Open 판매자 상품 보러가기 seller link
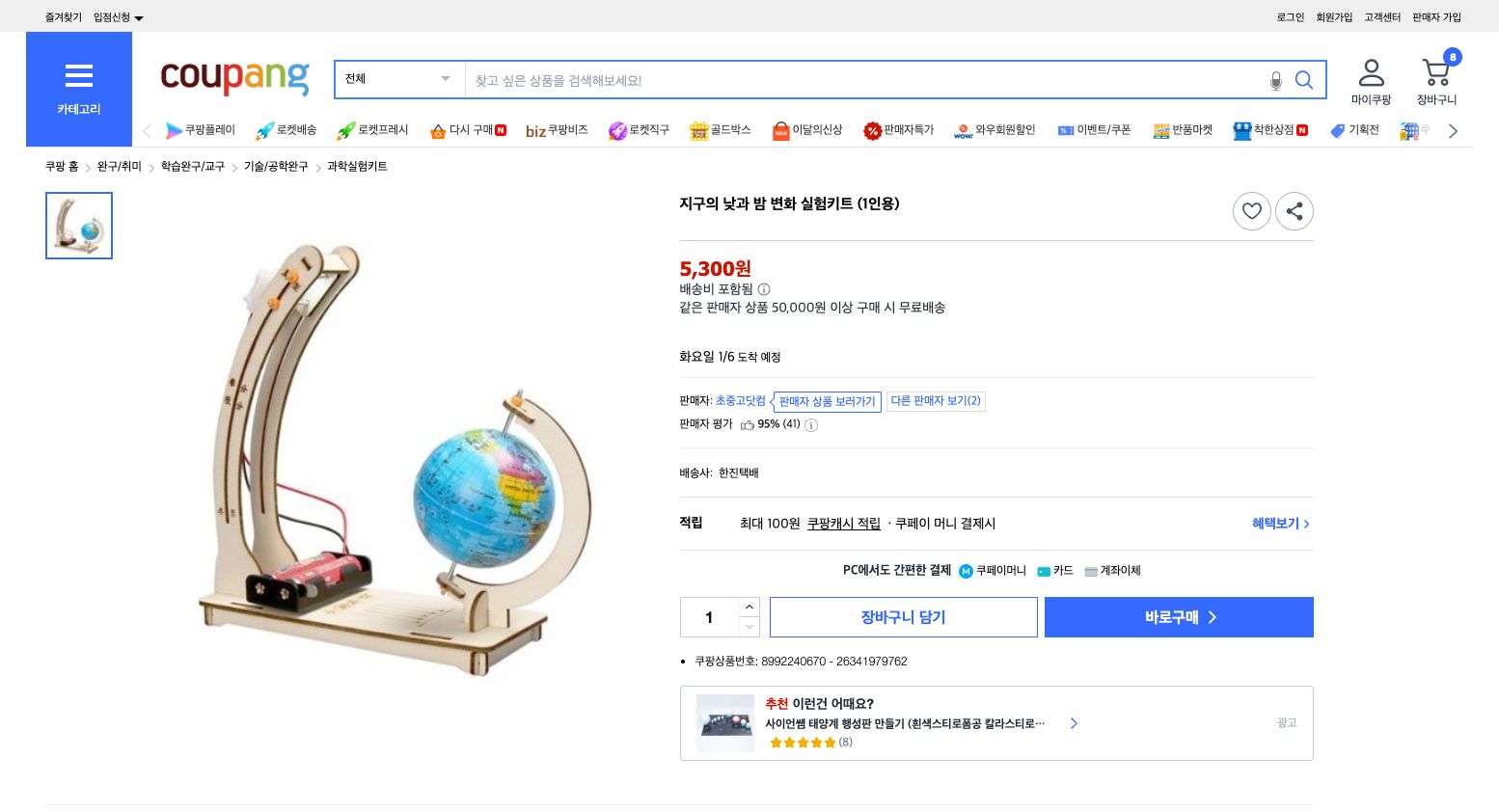 (x=827, y=402)
